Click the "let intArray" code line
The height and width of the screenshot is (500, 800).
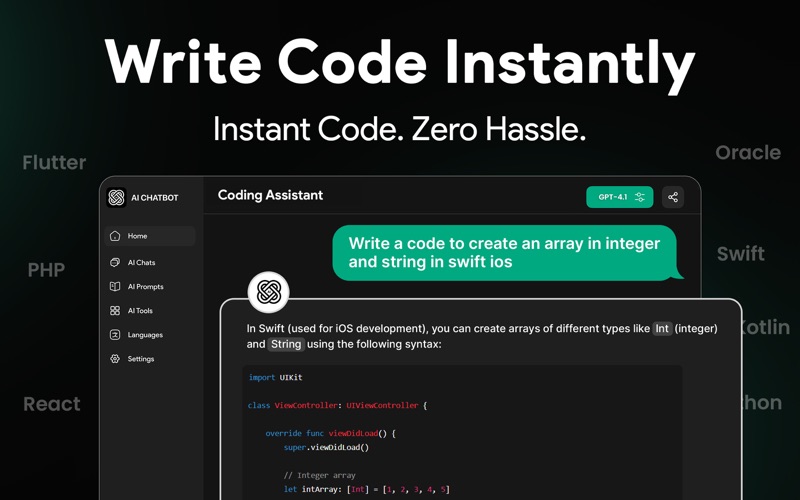click(367, 489)
